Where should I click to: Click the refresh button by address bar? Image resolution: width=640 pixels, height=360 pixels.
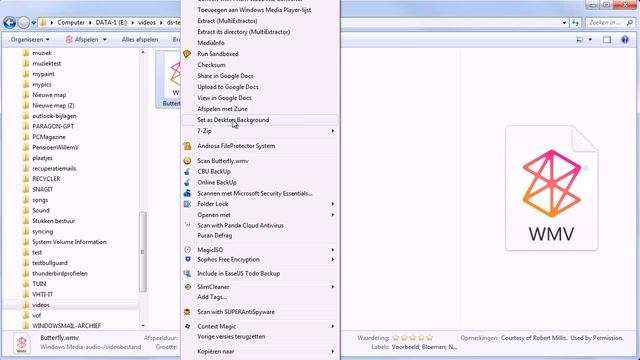576,23
